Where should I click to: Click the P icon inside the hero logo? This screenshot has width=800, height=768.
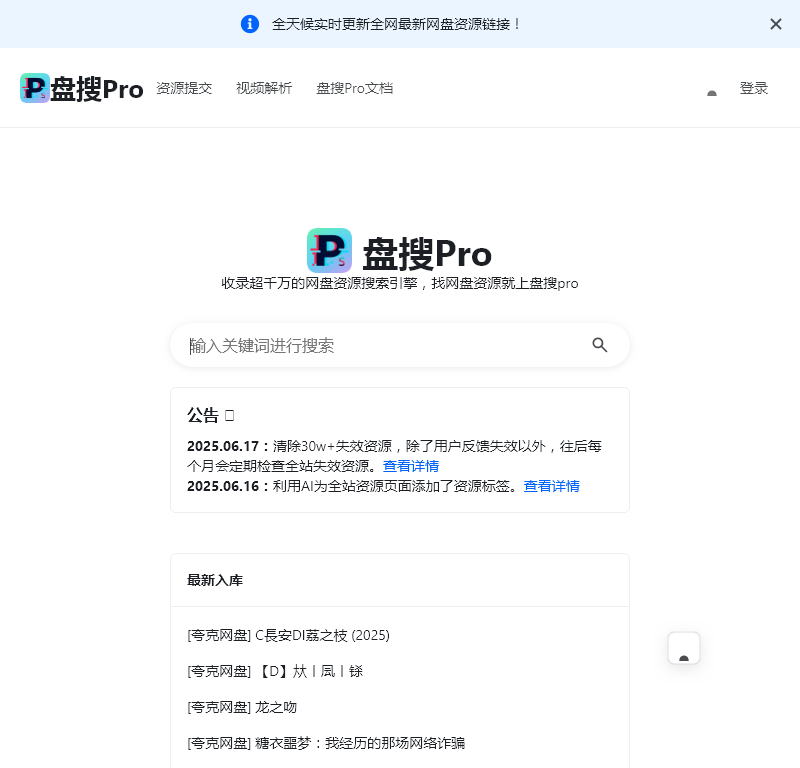coord(330,252)
